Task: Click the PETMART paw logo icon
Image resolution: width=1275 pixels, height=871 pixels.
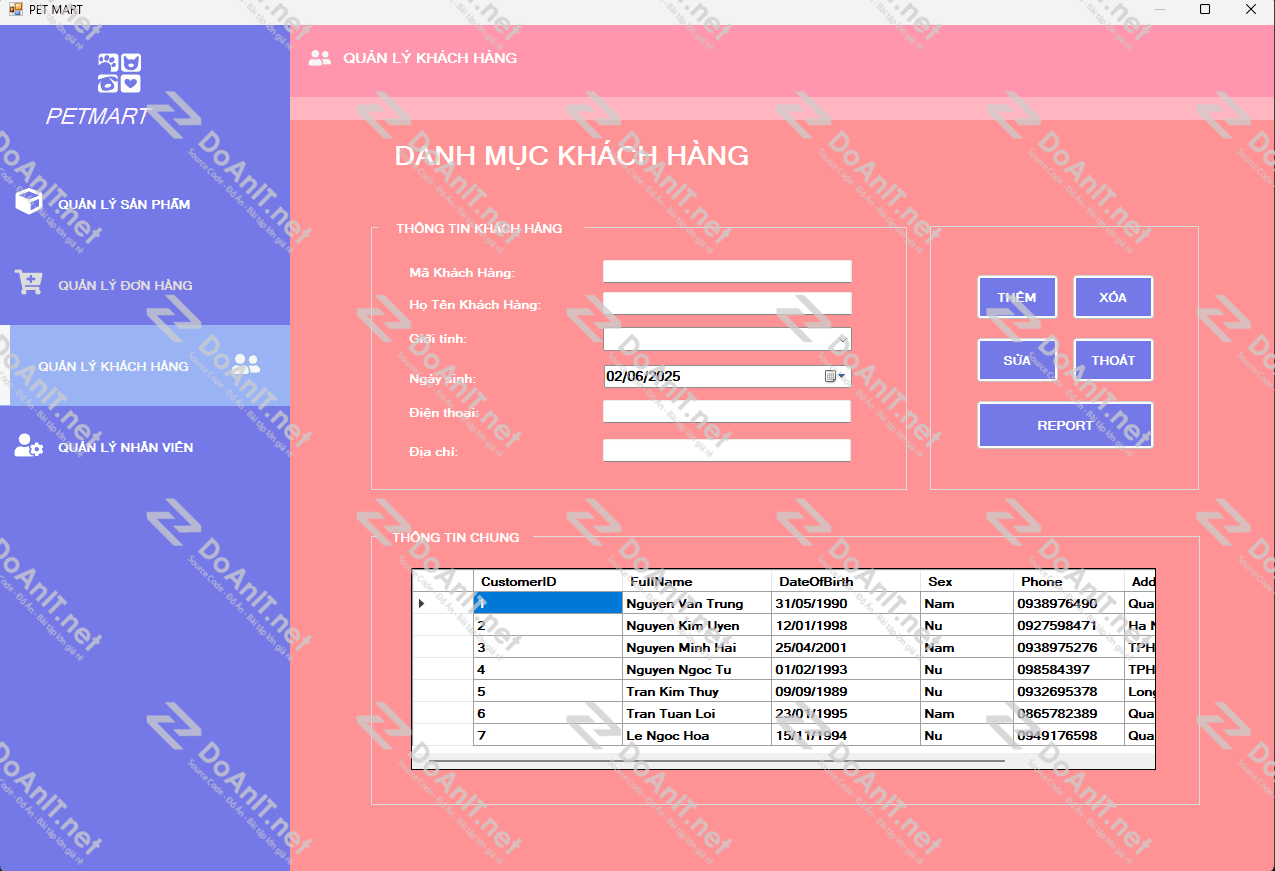Action: tap(119, 74)
